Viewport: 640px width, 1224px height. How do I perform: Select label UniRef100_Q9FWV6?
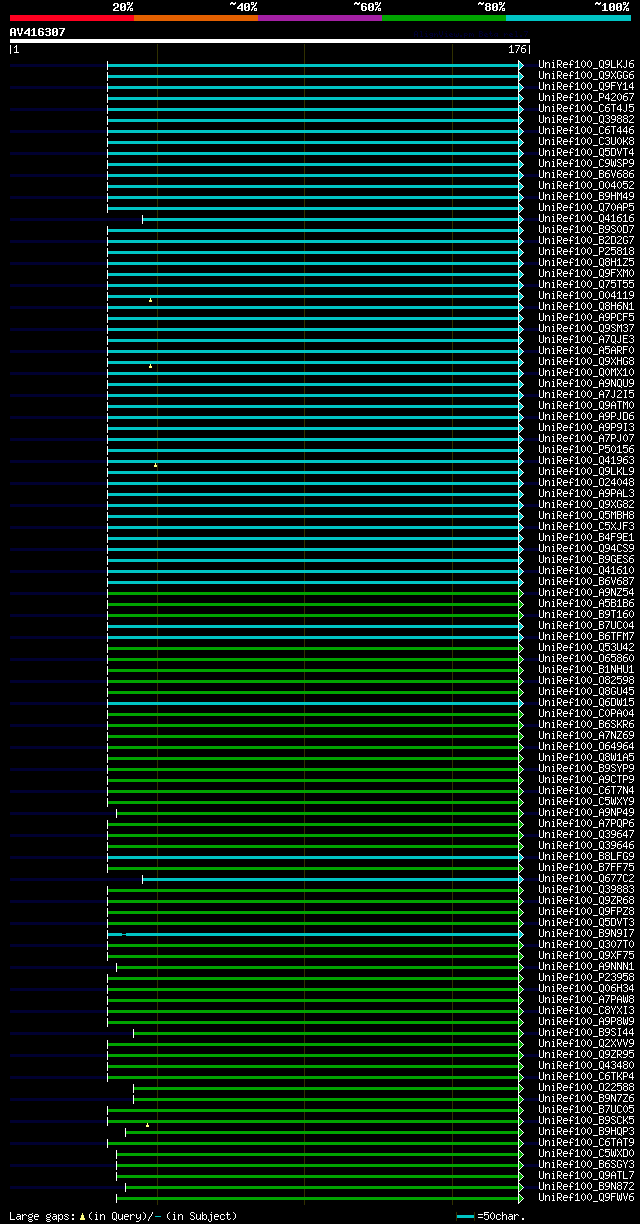(586, 1197)
